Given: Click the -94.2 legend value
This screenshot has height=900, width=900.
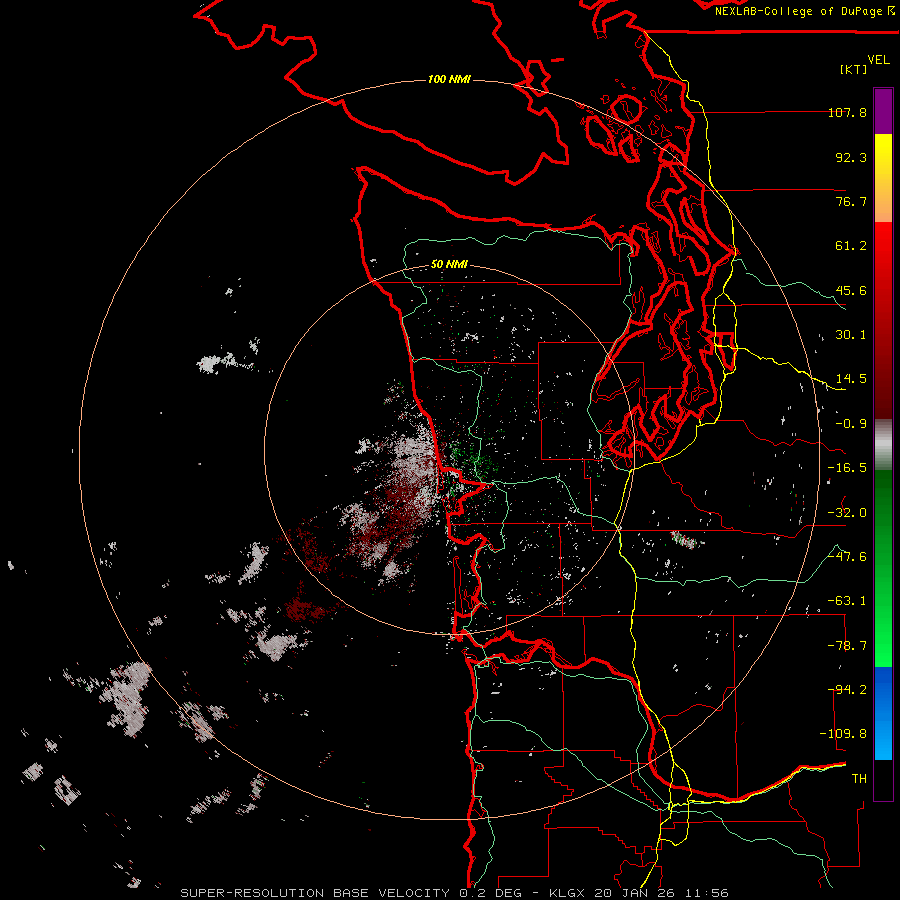Looking at the screenshot, I should 847,690.
